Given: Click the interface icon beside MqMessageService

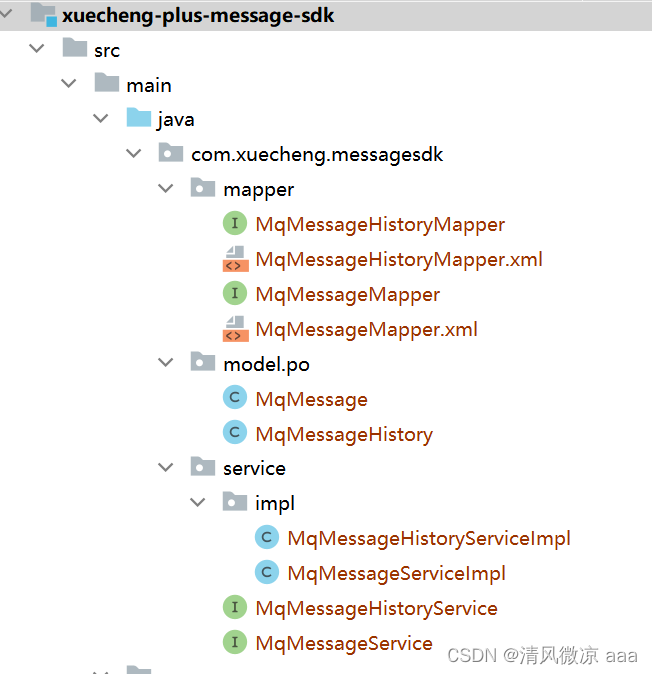Looking at the screenshot, I should (x=235, y=642).
